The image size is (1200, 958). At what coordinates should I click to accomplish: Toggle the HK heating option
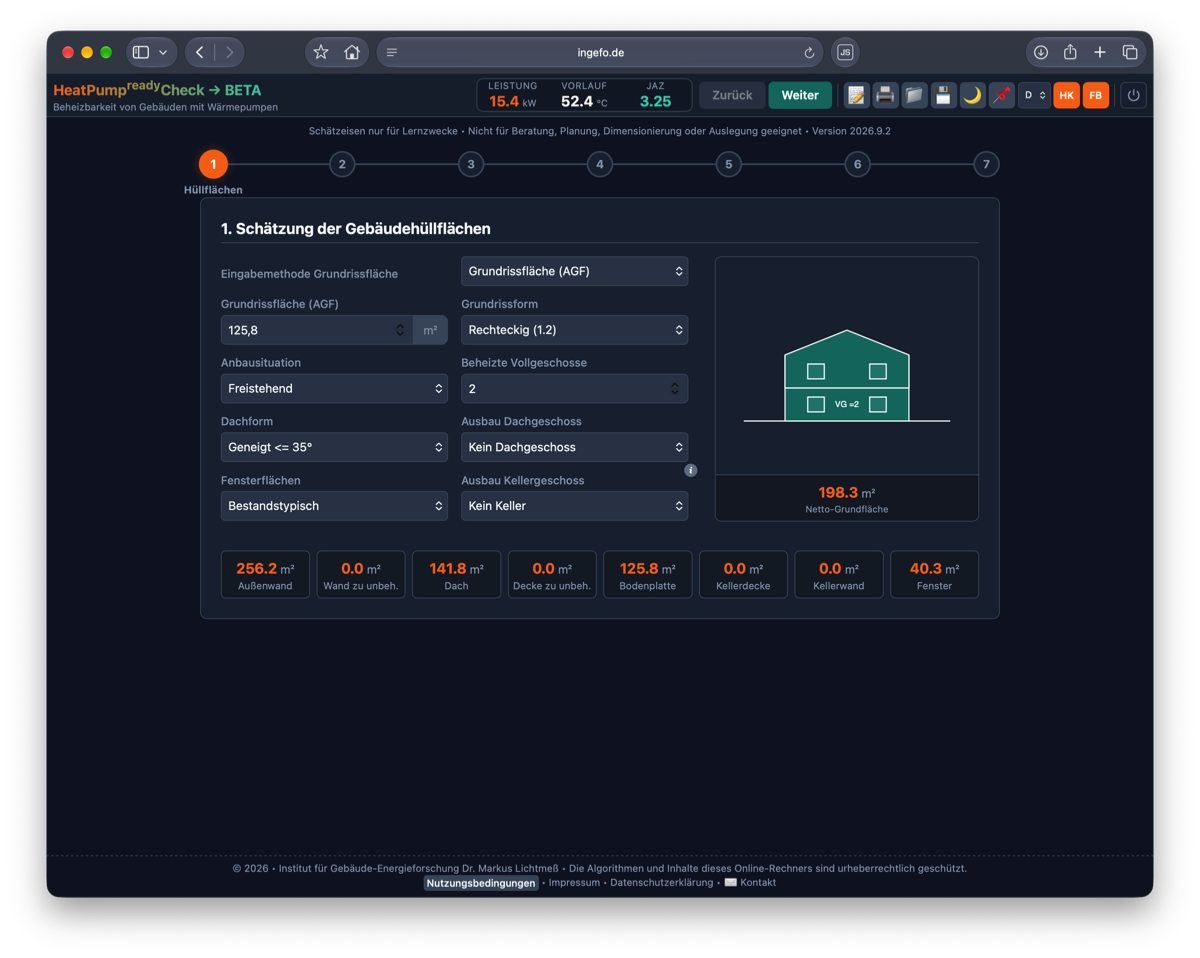pyautogui.click(x=1067, y=95)
